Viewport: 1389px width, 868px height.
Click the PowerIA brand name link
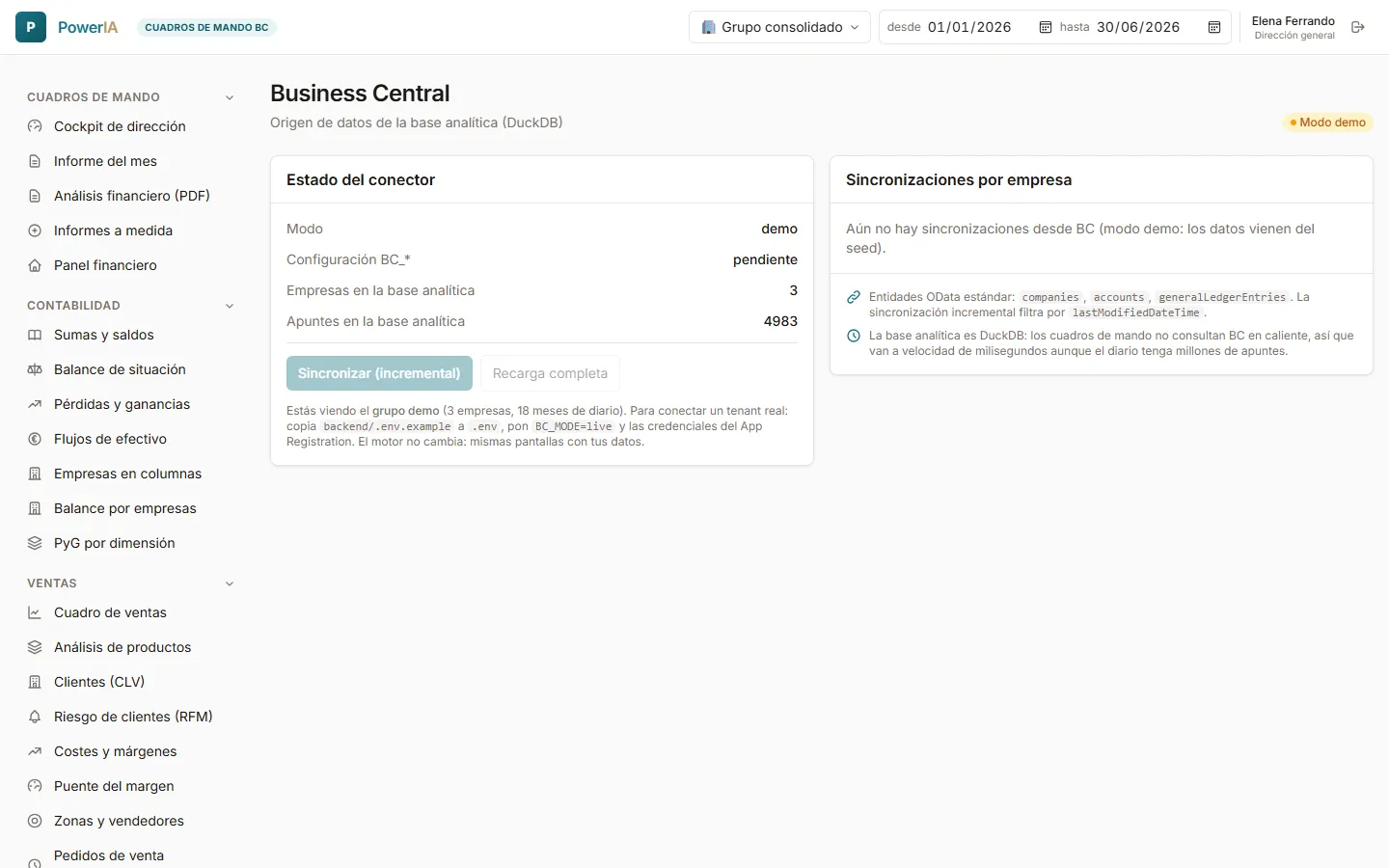click(88, 27)
